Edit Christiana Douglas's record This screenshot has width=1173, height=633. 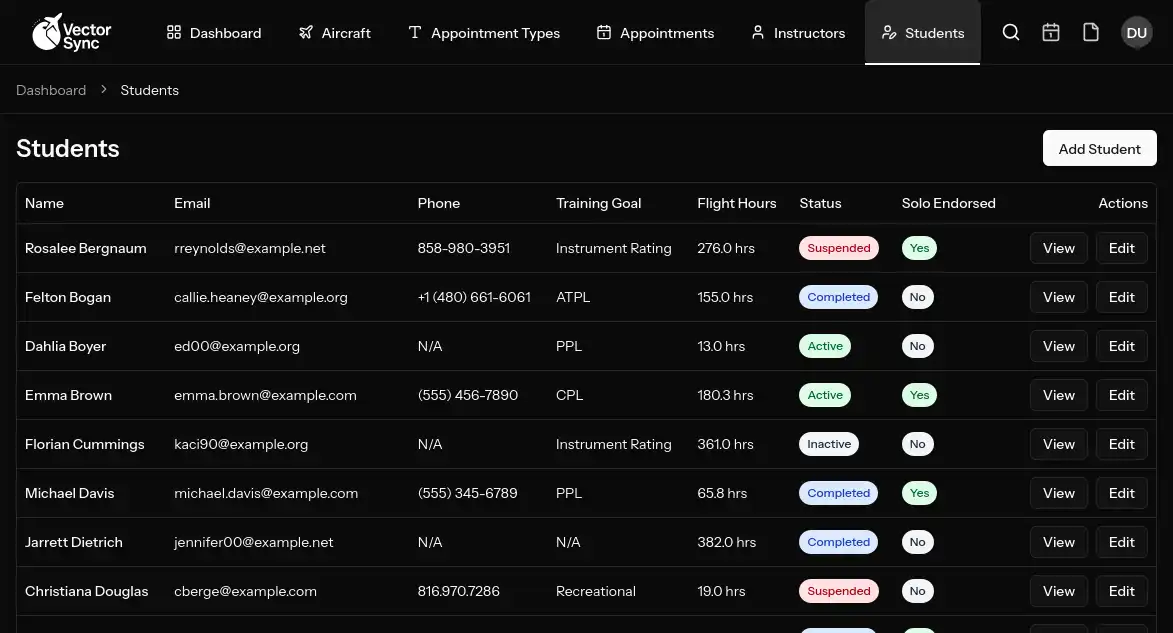(1121, 590)
